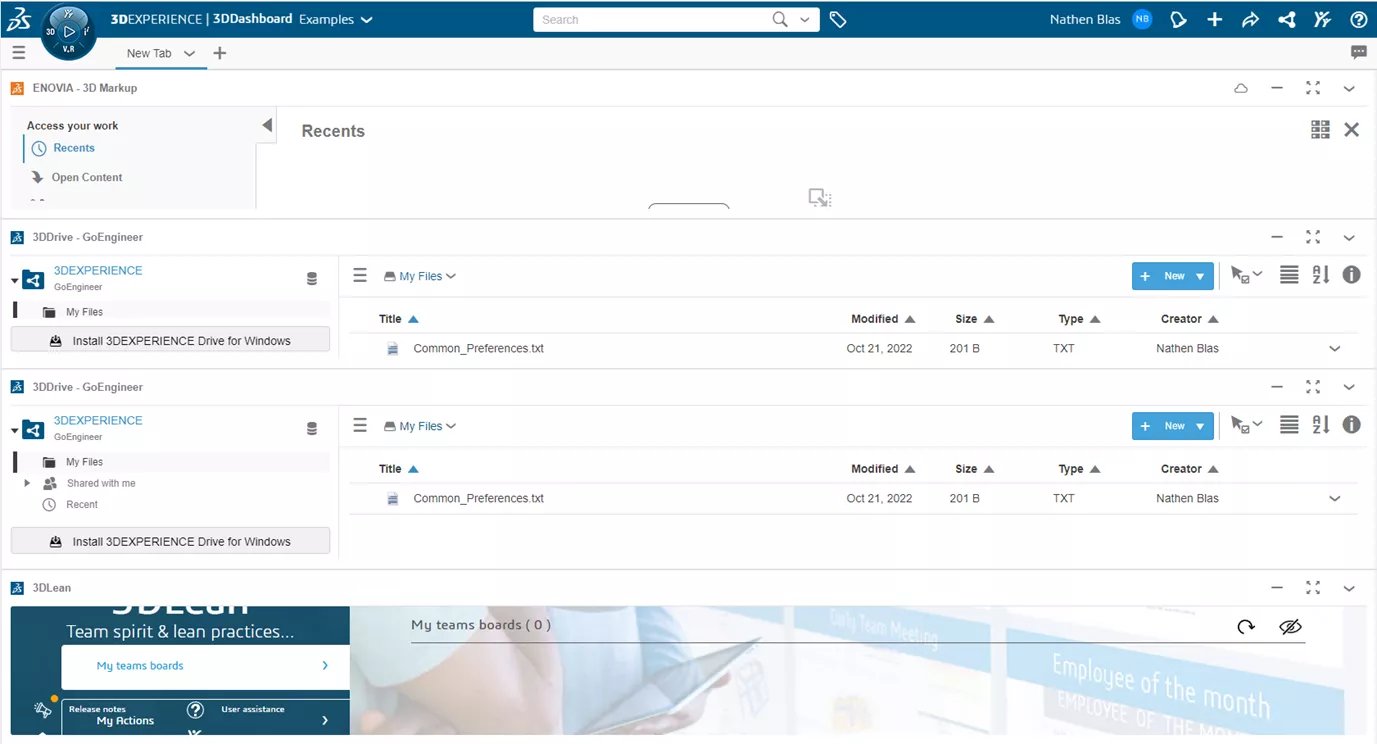Image resolution: width=1377 pixels, height=744 pixels.
Task: Select Recents under Access your work
Action: coord(74,148)
